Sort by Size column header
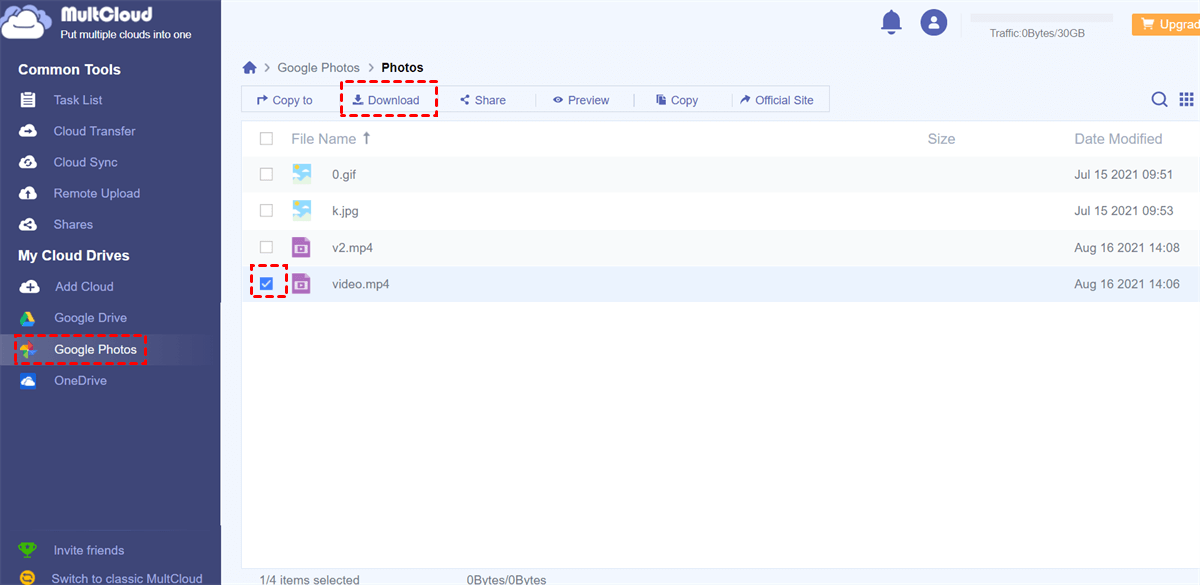 coord(941,139)
